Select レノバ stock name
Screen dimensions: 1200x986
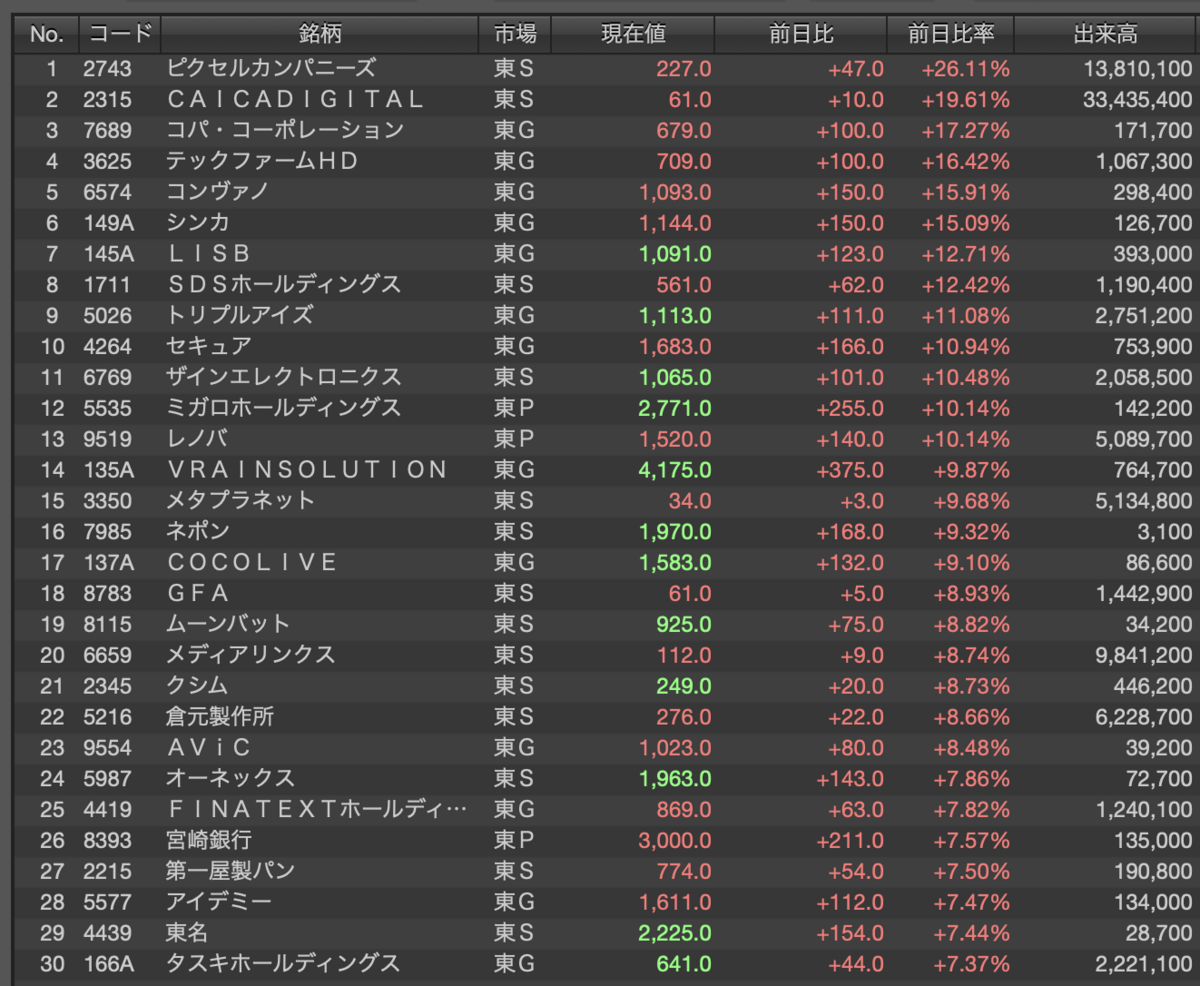[198, 439]
